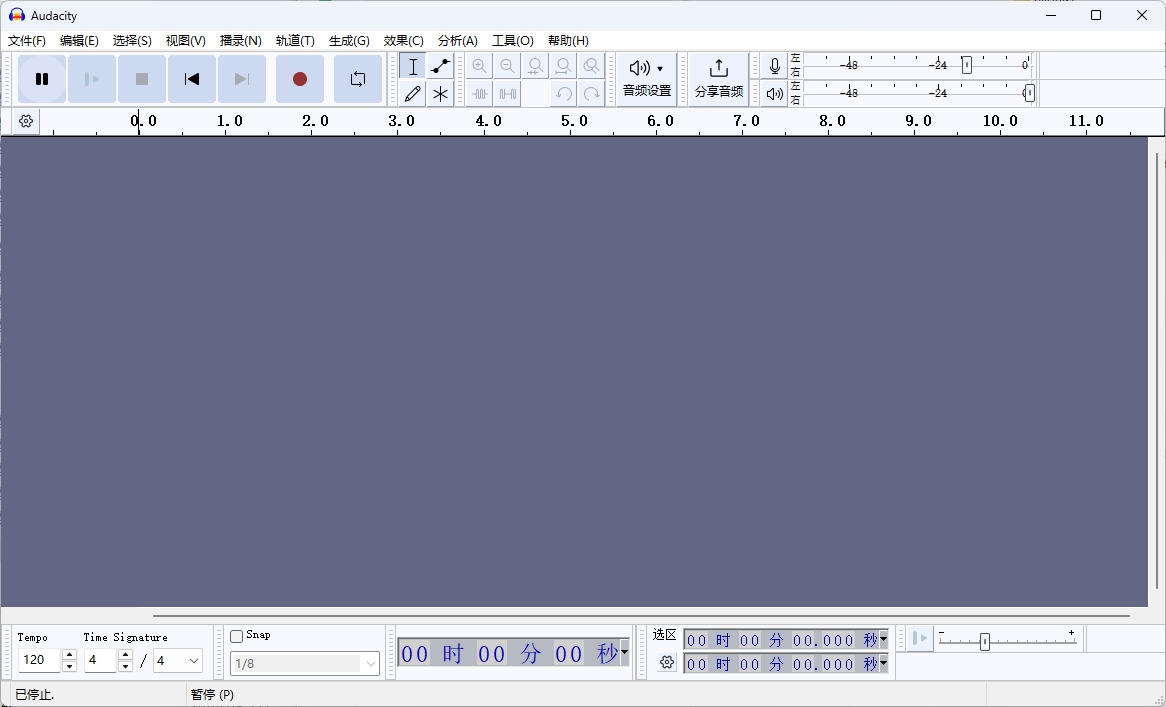Open the timeline options gear icon
The height and width of the screenshot is (707, 1166).
point(25,121)
